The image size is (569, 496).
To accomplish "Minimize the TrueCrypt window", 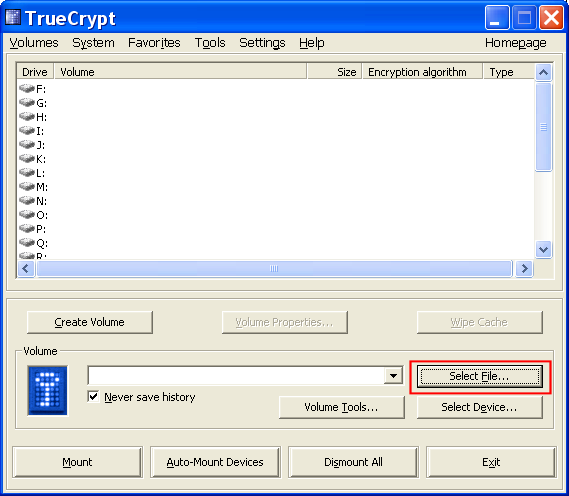I will tap(496, 17).
